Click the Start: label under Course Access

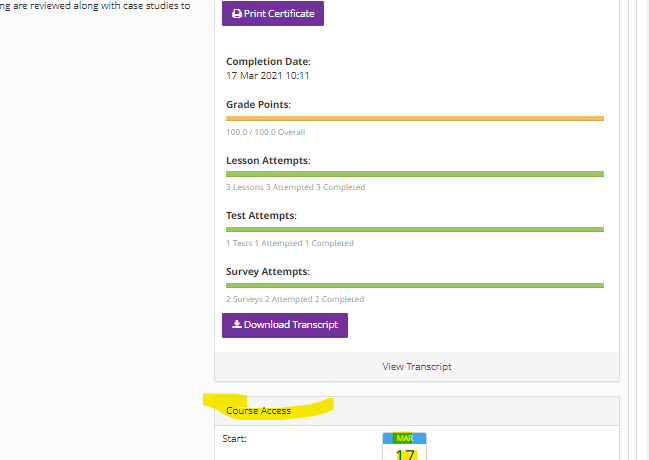pos(233,438)
